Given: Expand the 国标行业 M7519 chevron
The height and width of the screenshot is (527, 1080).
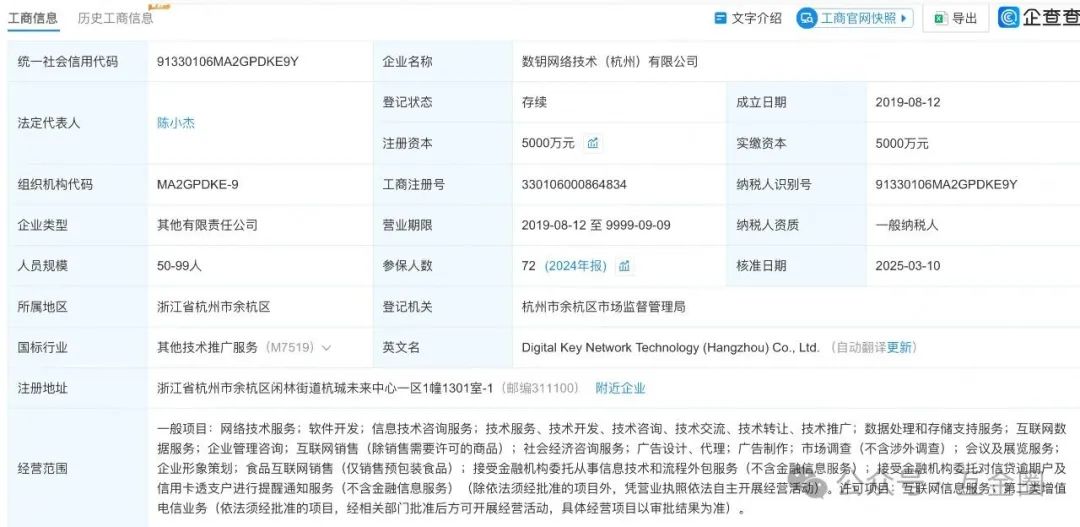Looking at the screenshot, I should (326, 348).
